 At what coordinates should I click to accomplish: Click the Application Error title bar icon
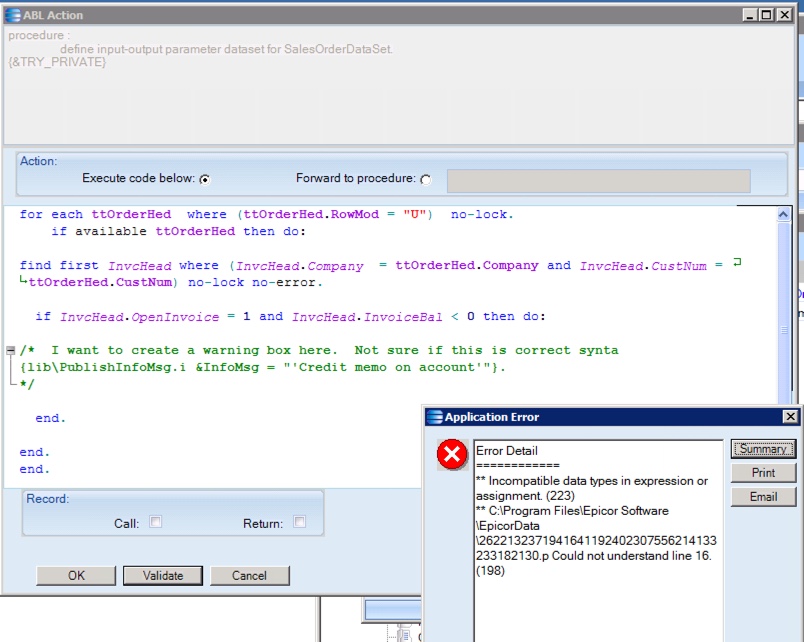(x=434, y=417)
